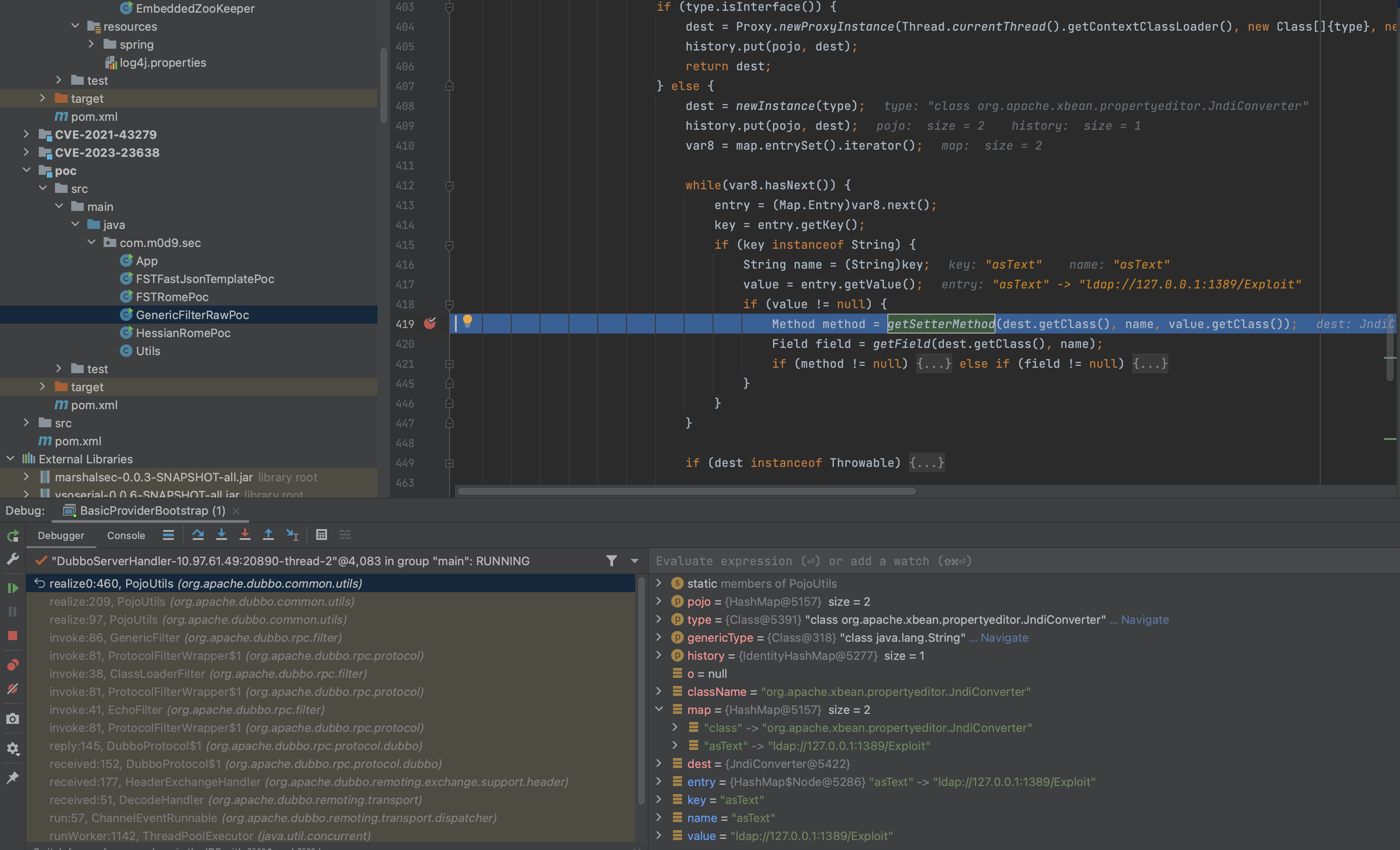Click the breakpoint marker on line 419
This screenshot has width=1400, height=850.
[430, 324]
